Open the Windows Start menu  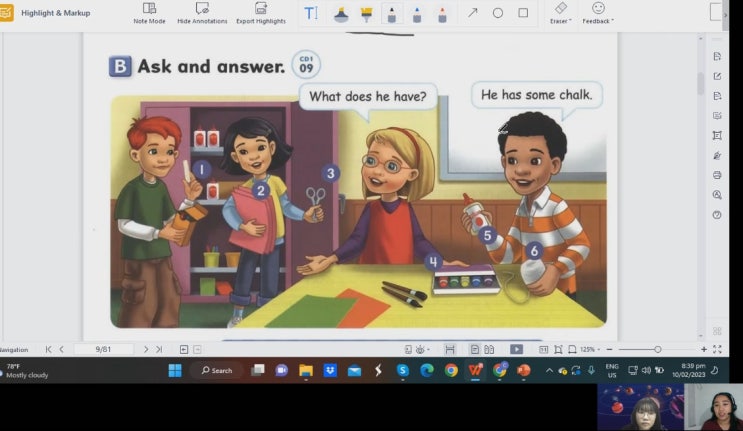pos(175,370)
